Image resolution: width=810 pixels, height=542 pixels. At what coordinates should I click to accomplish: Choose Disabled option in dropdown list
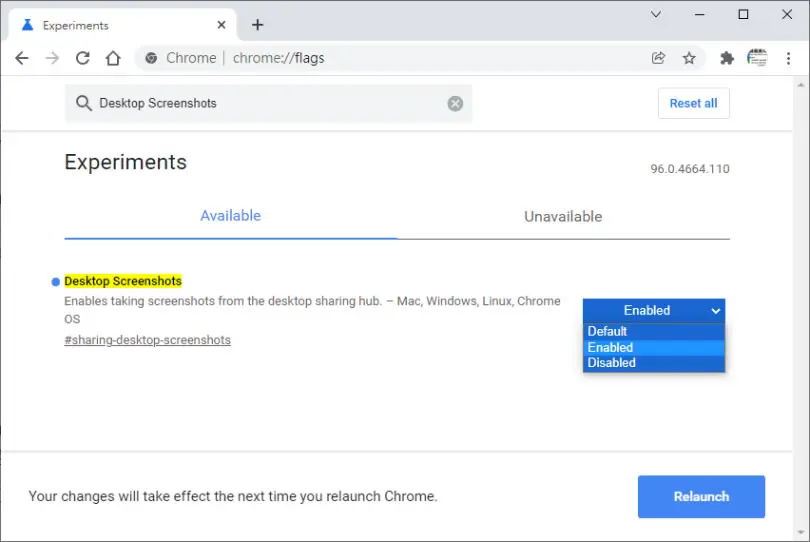(653, 363)
